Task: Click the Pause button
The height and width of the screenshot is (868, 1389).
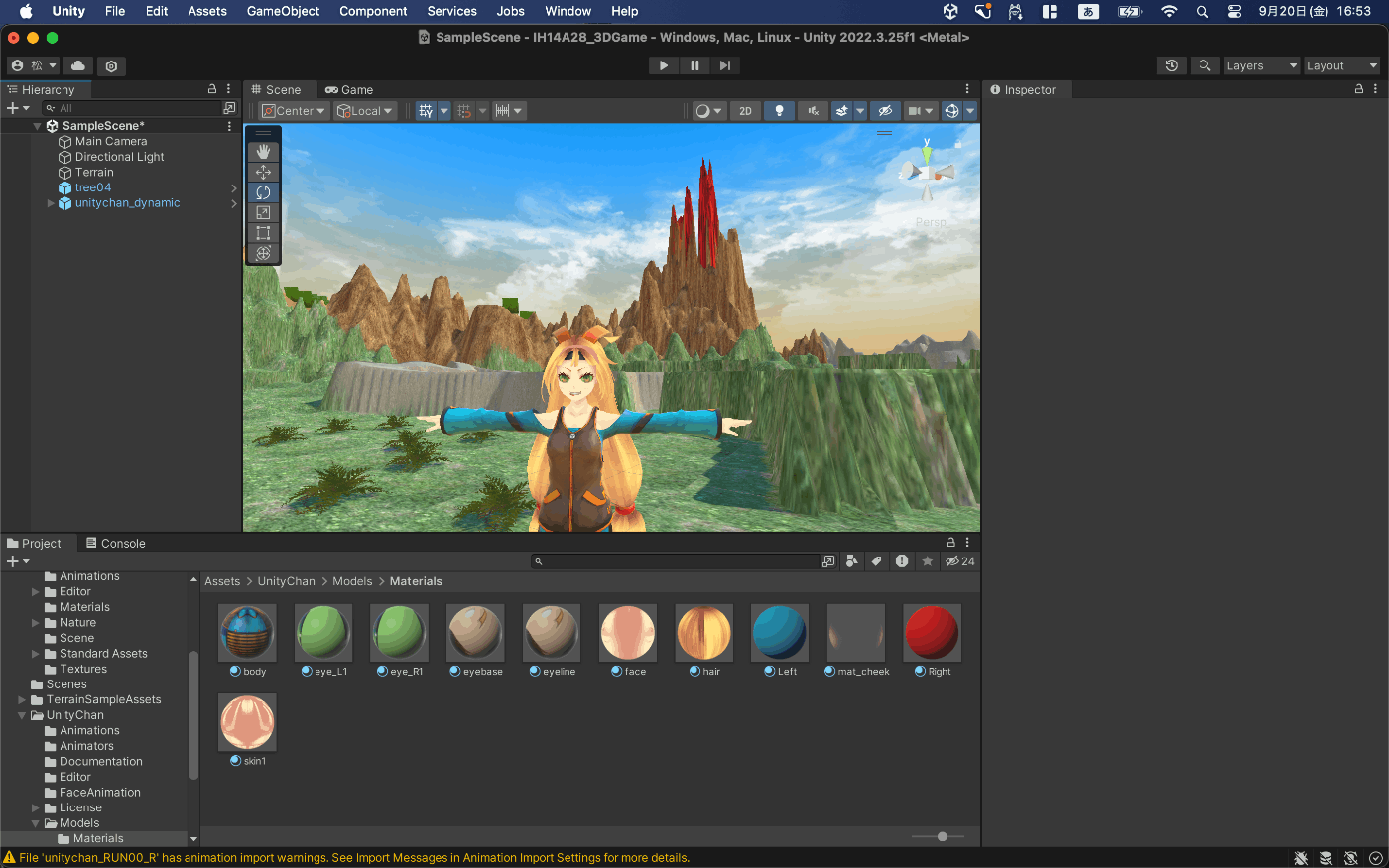Action: pyautogui.click(x=694, y=65)
